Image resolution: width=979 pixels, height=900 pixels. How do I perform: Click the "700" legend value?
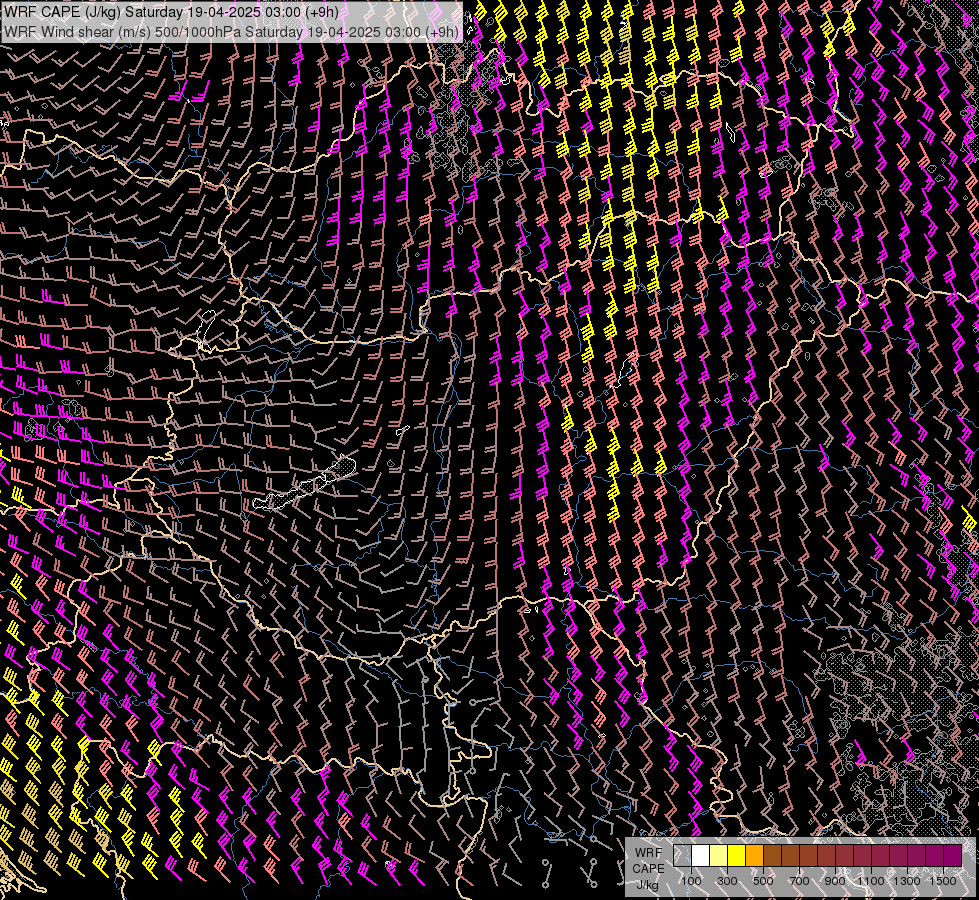tap(799, 881)
